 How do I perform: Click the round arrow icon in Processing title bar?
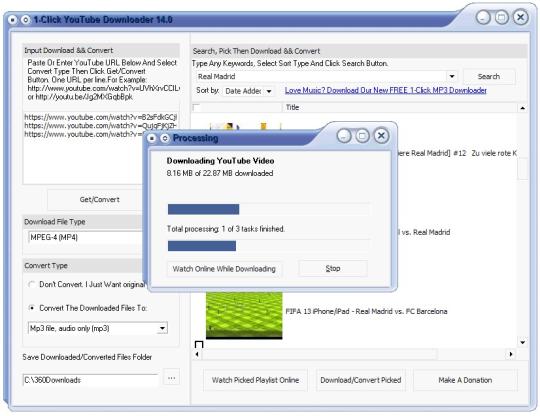tap(165, 138)
